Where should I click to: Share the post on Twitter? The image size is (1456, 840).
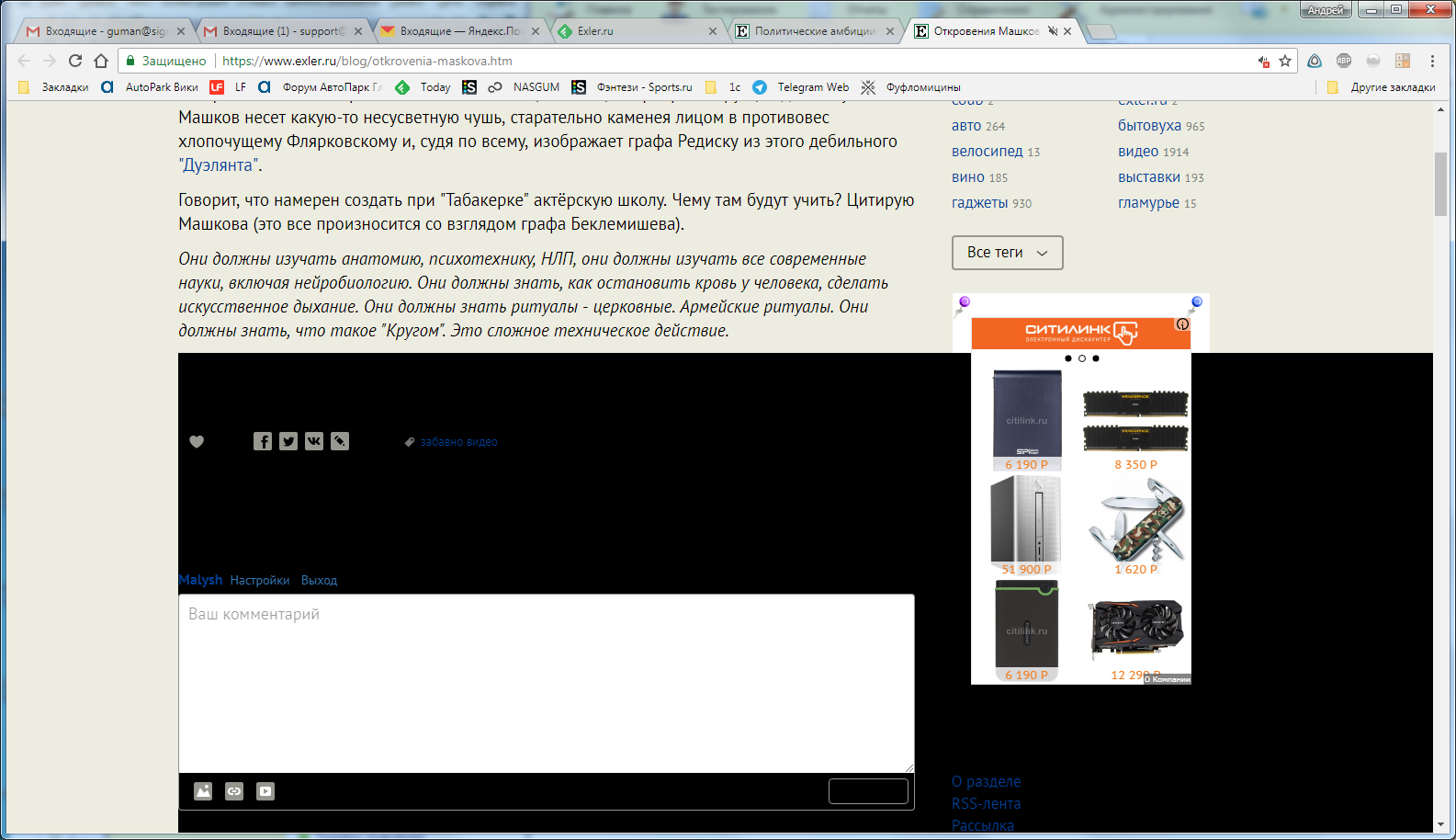click(288, 441)
